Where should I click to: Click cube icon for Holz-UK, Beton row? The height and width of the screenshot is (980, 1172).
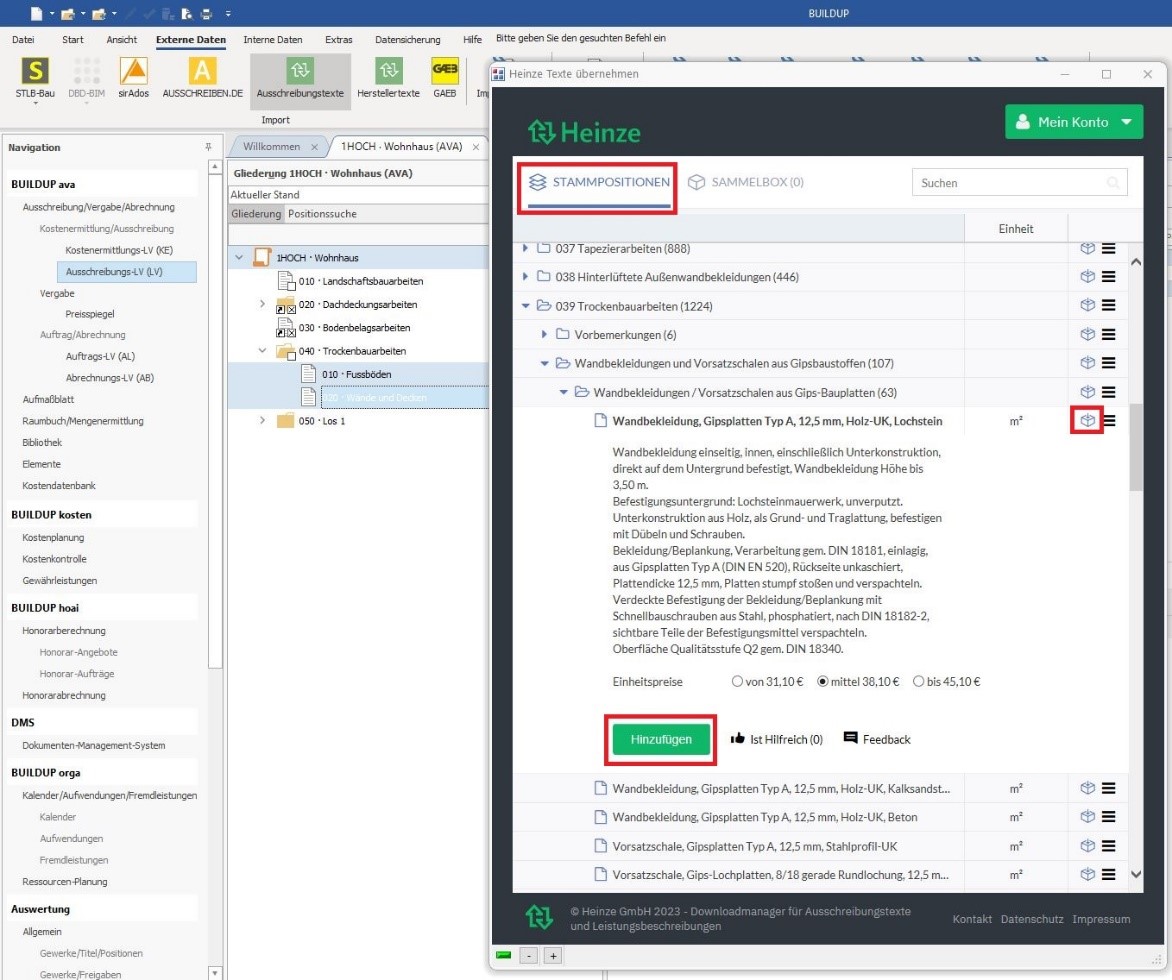pos(1088,817)
